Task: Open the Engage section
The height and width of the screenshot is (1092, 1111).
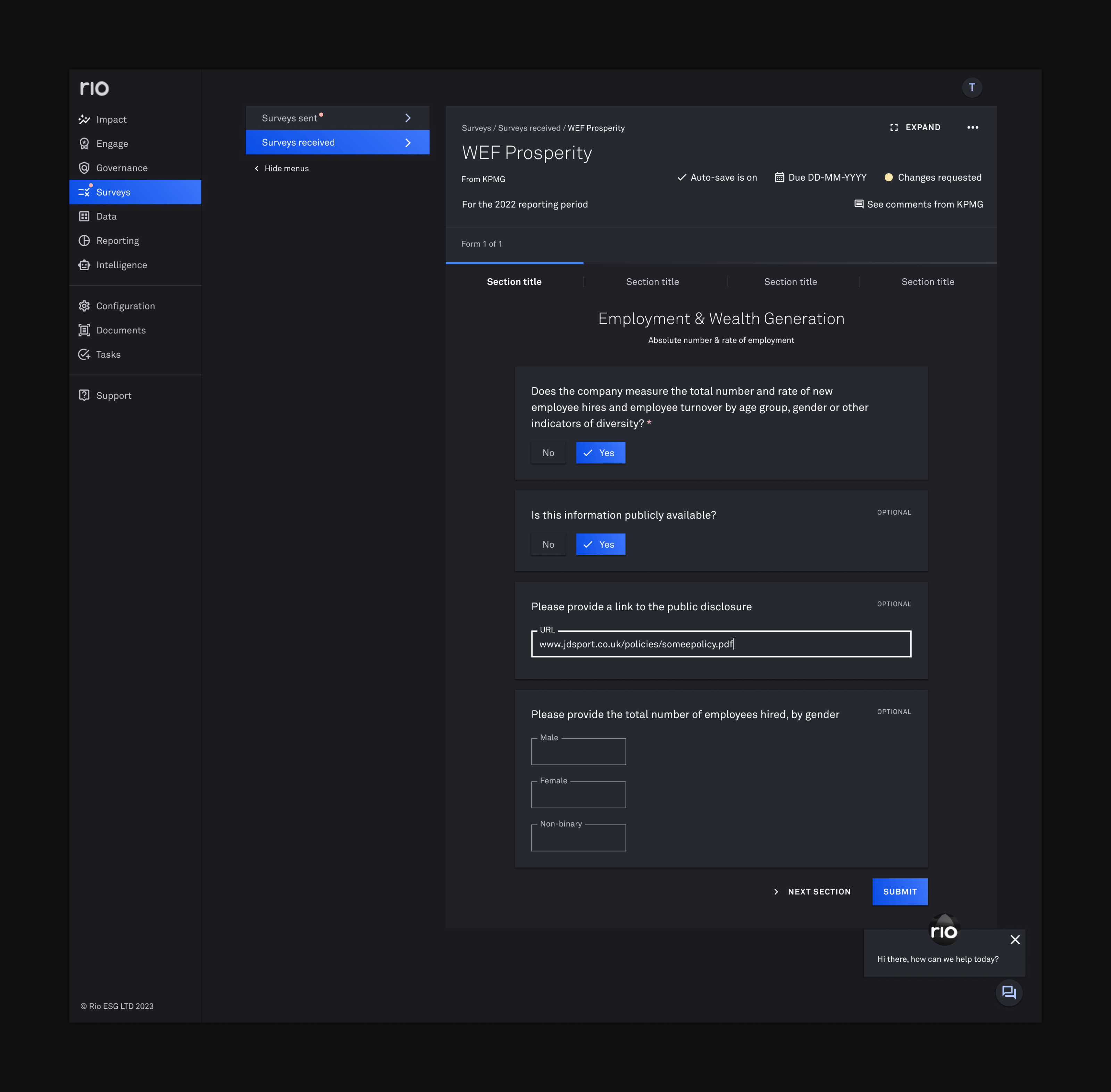Action: pos(135,143)
